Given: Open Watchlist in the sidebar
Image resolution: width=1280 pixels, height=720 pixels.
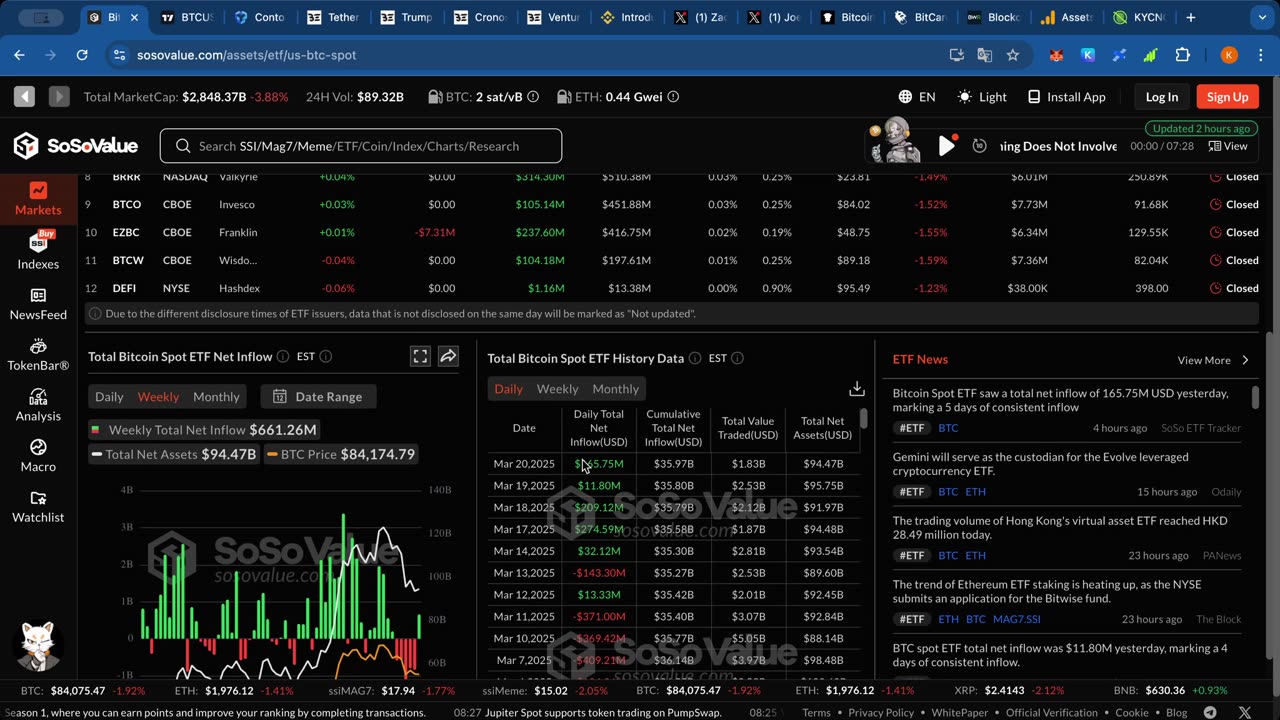Looking at the screenshot, I should pos(38,507).
